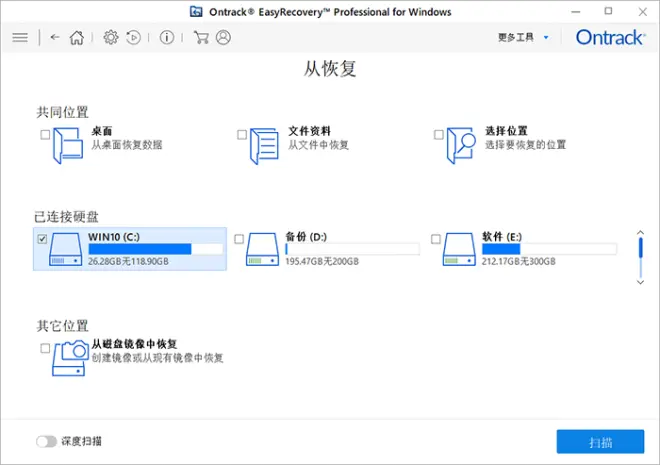Return to the home screen

[x=77, y=37]
